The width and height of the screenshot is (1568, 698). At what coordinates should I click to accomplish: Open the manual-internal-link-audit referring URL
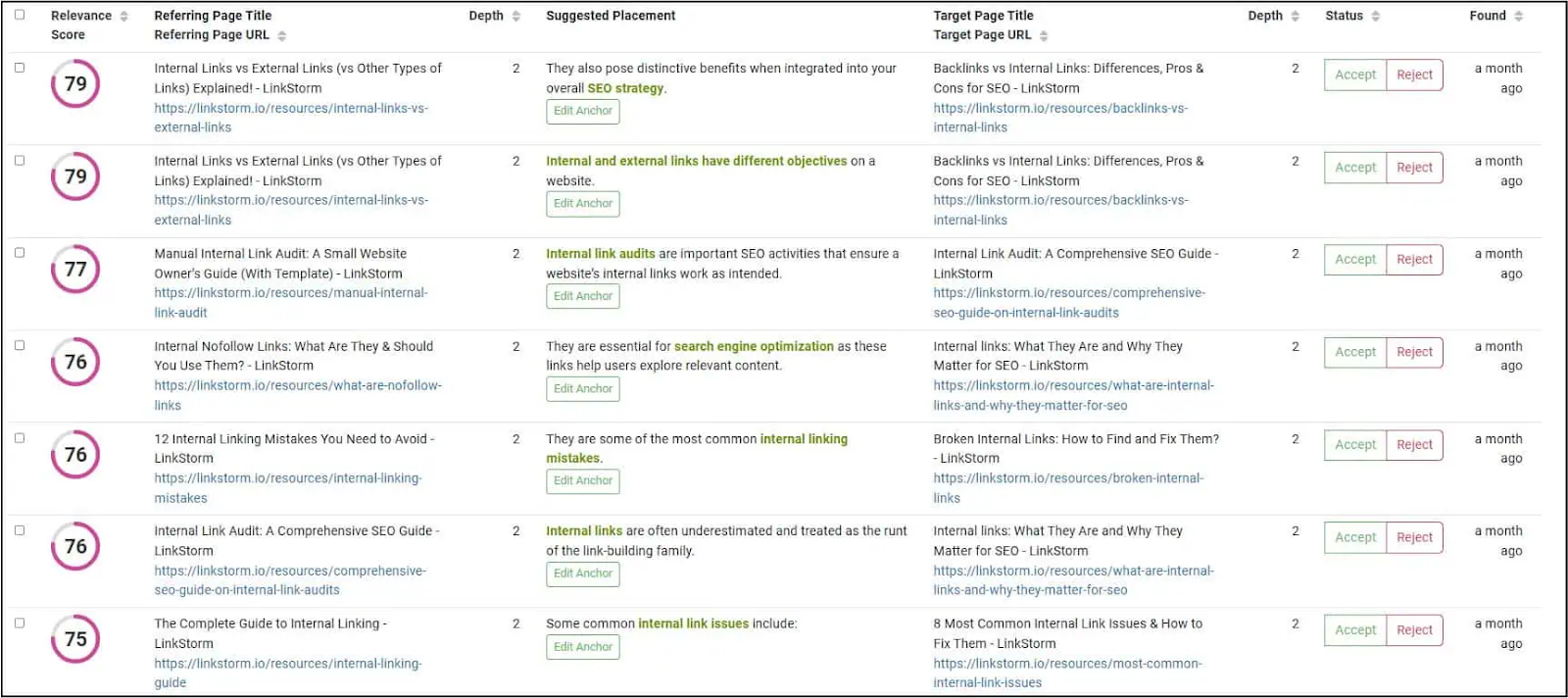290,303
